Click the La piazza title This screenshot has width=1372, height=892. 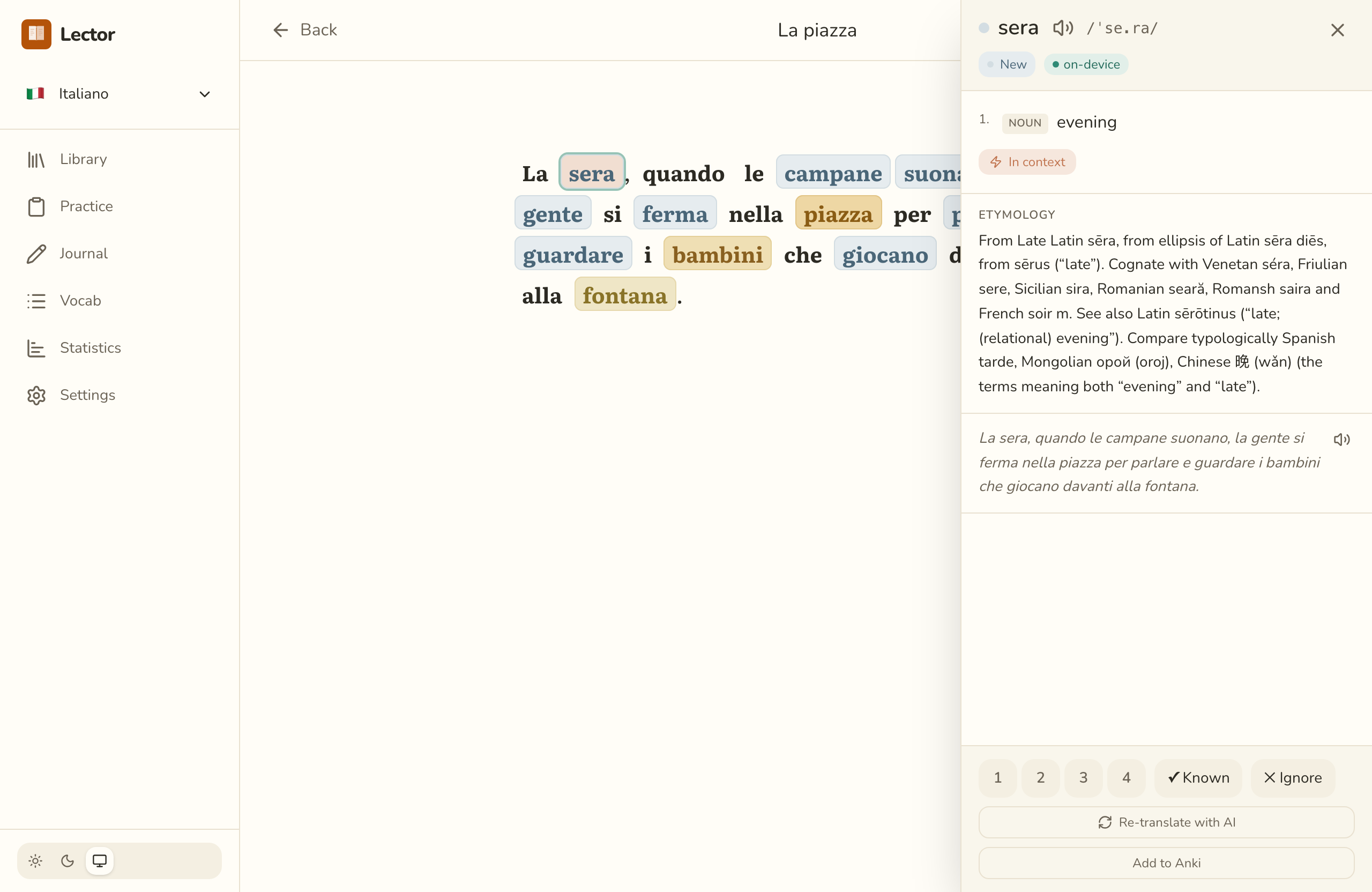point(817,30)
